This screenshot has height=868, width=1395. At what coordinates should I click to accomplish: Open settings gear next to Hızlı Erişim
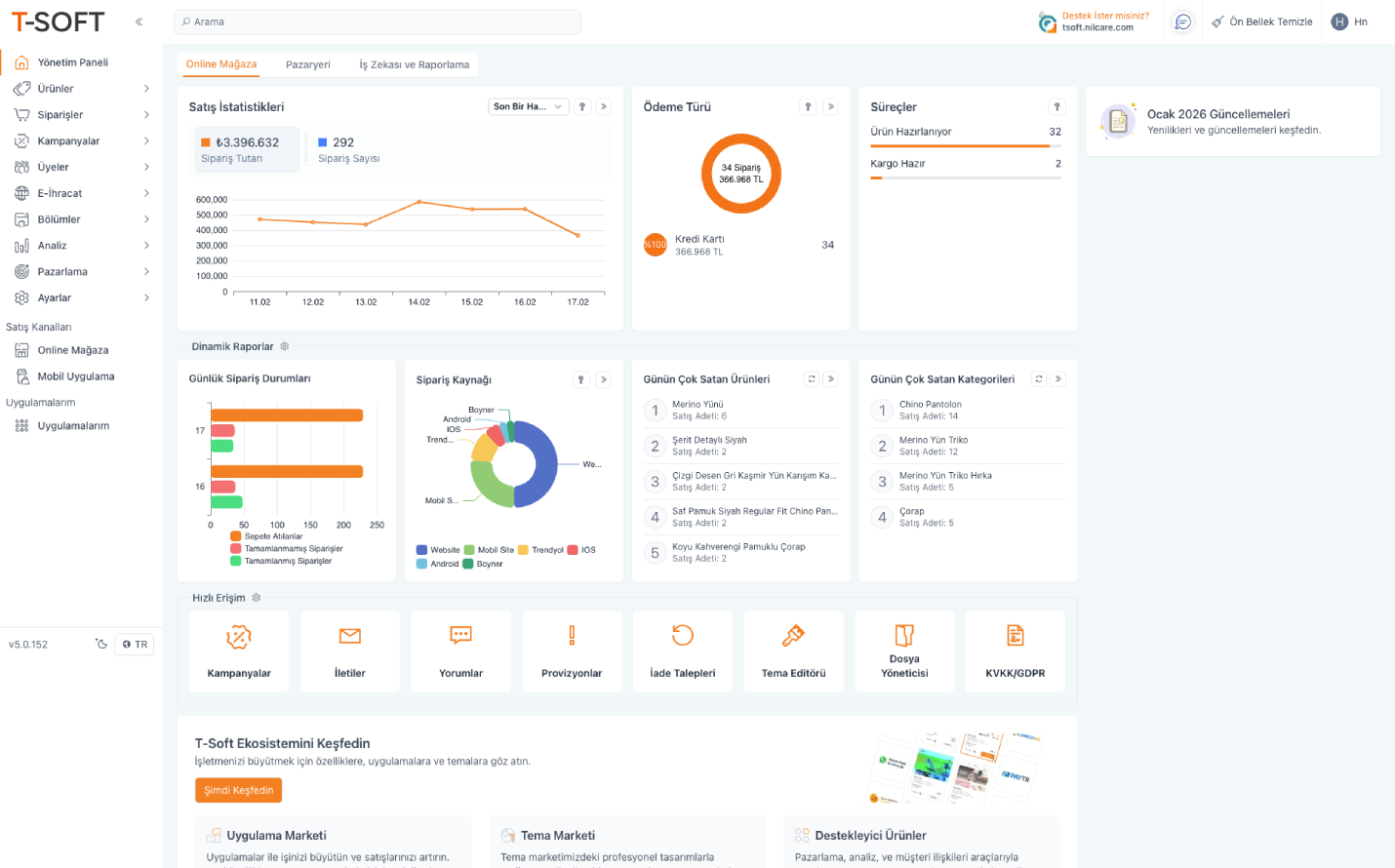257,598
